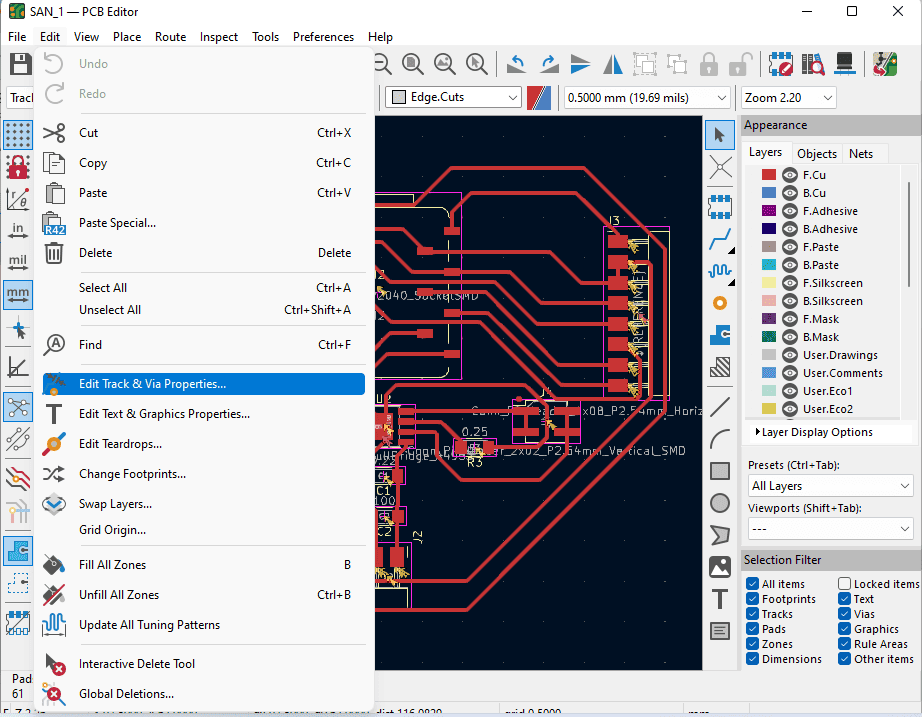Check the Locked items checkbox

(x=844, y=583)
